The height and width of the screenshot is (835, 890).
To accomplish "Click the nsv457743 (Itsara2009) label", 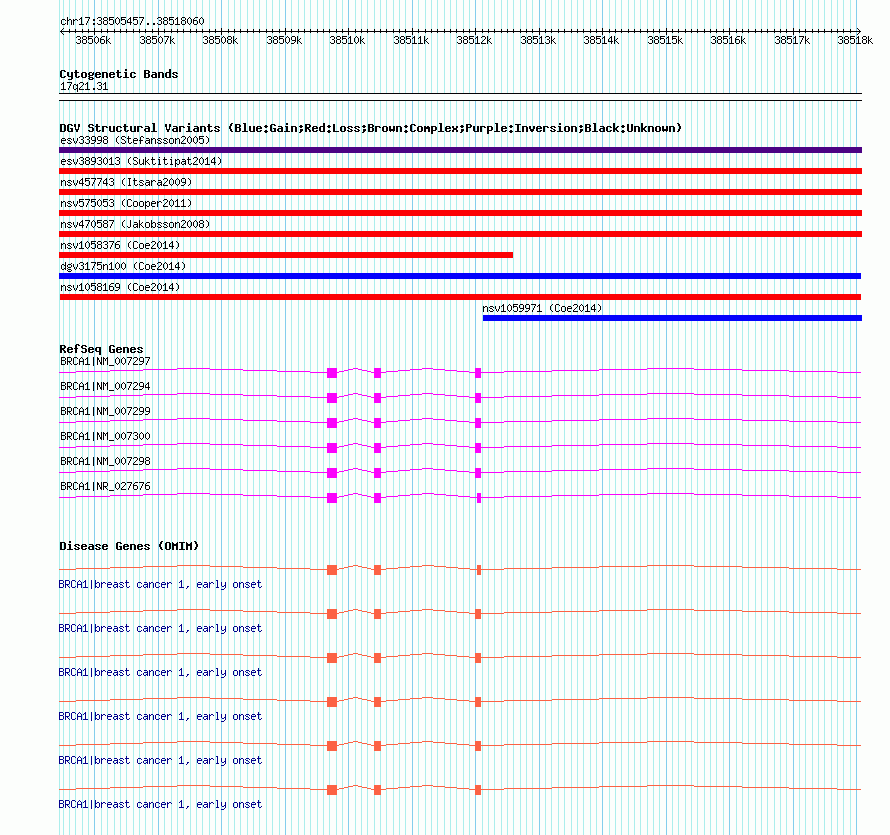I will tap(126, 182).
